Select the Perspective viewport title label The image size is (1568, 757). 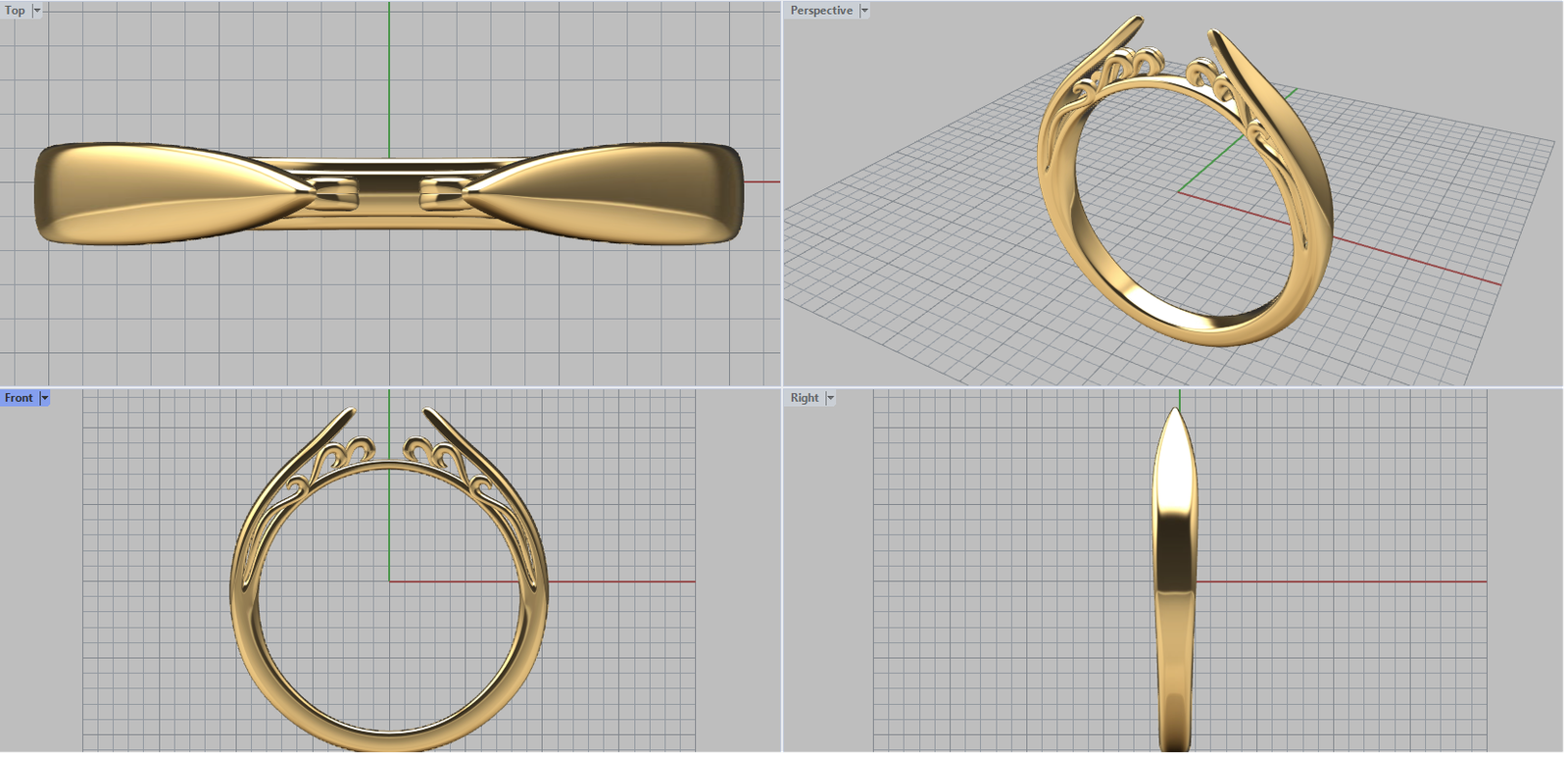[x=821, y=11]
